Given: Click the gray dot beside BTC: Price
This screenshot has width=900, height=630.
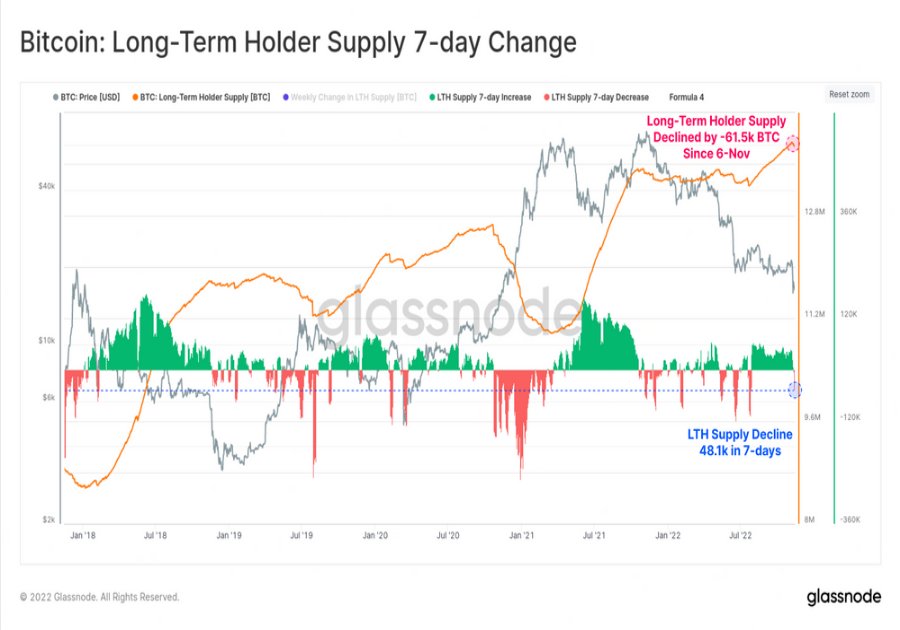Looking at the screenshot, I should 56,98.
